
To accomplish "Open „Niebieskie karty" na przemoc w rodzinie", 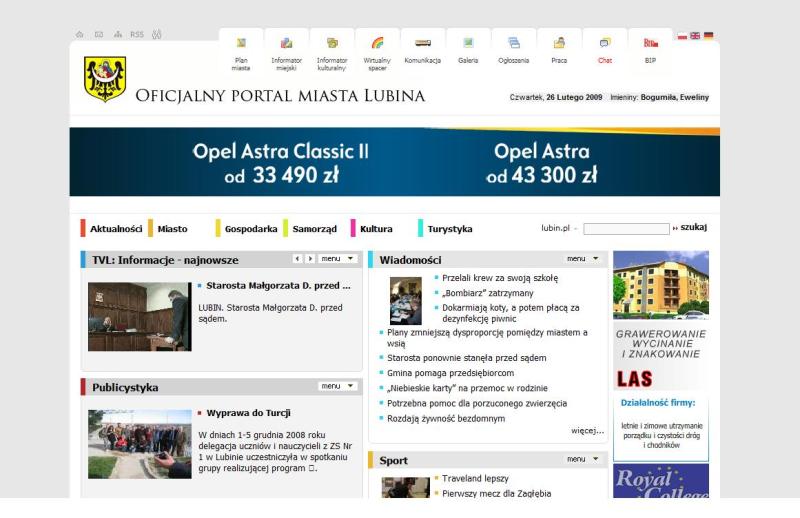I will coord(467,388).
